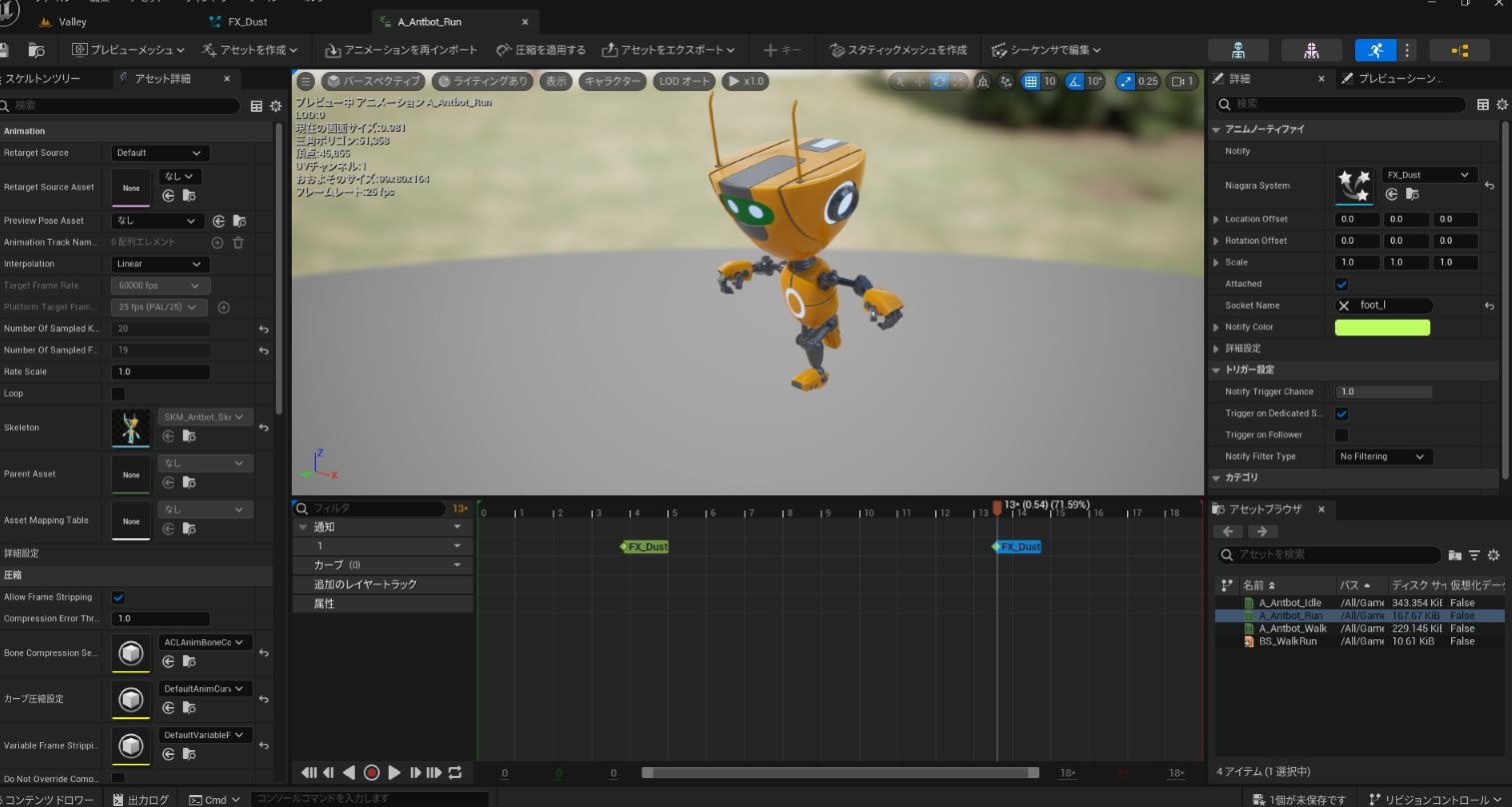
Task: Open the パースペクティブ view button
Action: point(373,82)
